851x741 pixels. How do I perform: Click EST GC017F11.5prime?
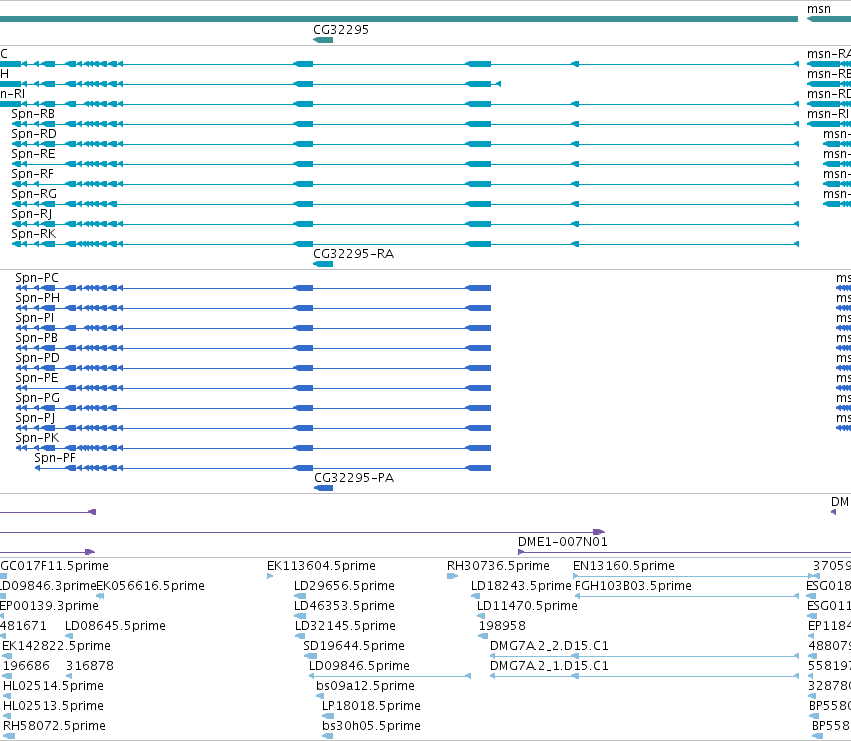pyautogui.click(x=54, y=566)
